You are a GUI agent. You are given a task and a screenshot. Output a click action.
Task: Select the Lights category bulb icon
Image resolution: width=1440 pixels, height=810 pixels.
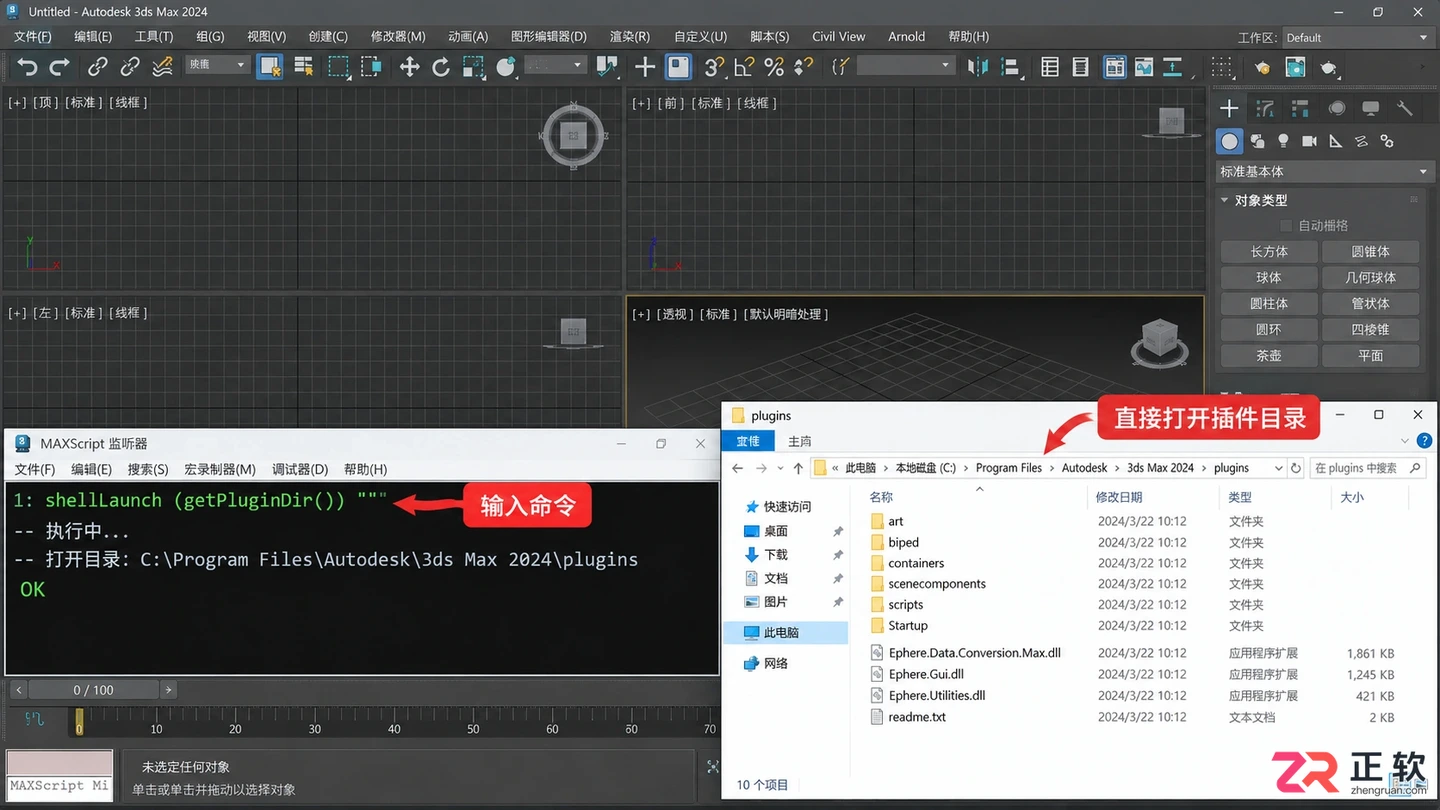point(1283,141)
